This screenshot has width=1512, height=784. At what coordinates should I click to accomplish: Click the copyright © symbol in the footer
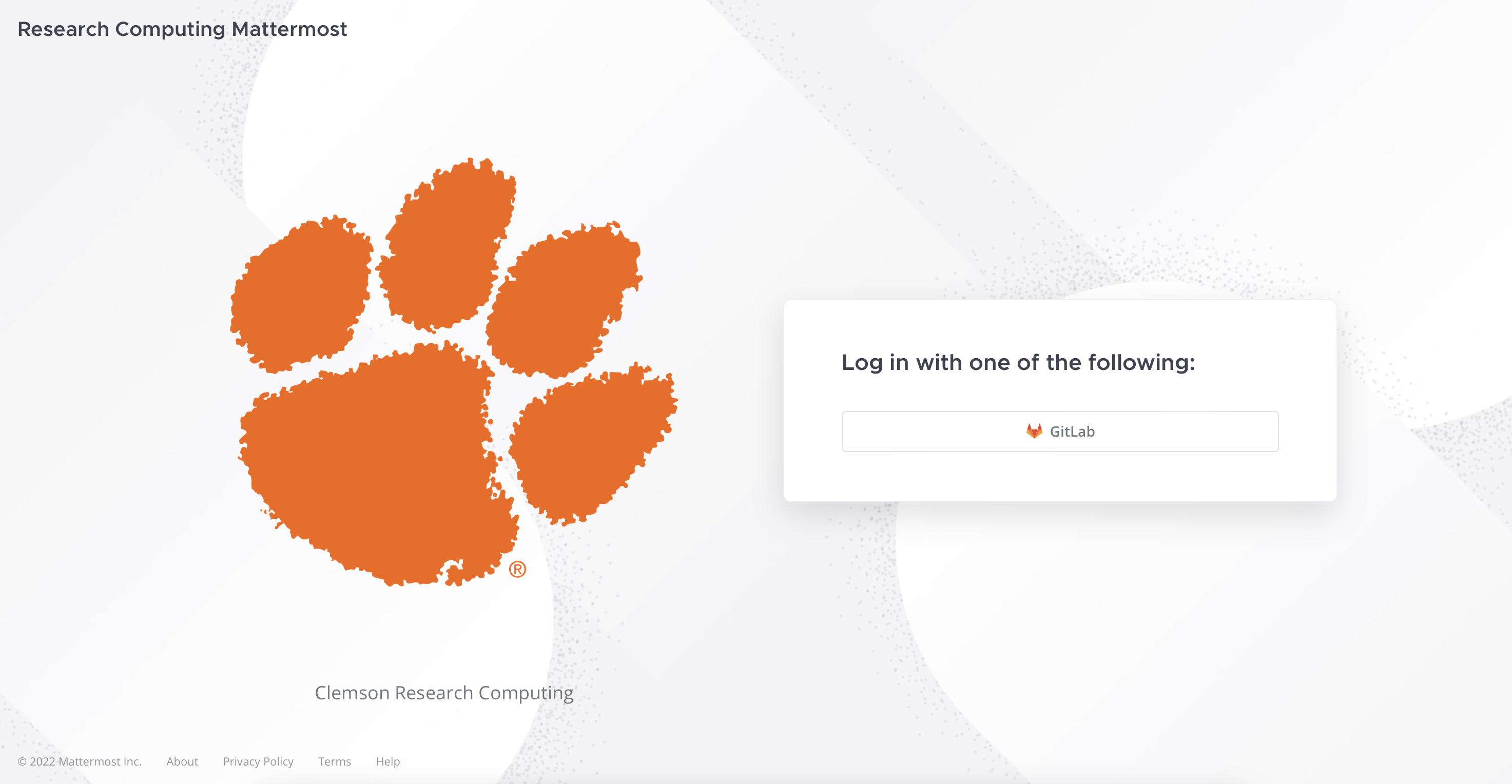click(22, 762)
